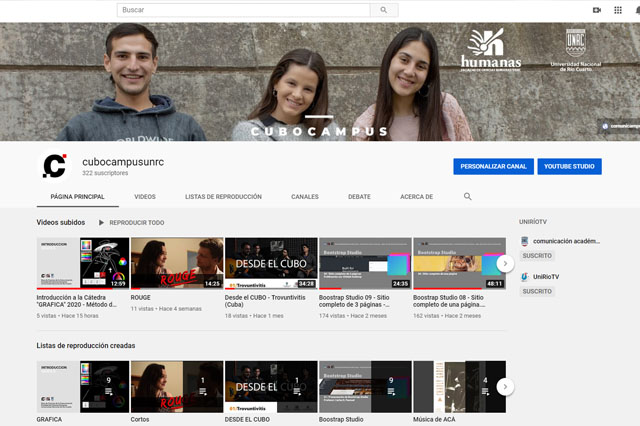Open the create video camera icon
The image size is (640, 426).
click(597, 10)
